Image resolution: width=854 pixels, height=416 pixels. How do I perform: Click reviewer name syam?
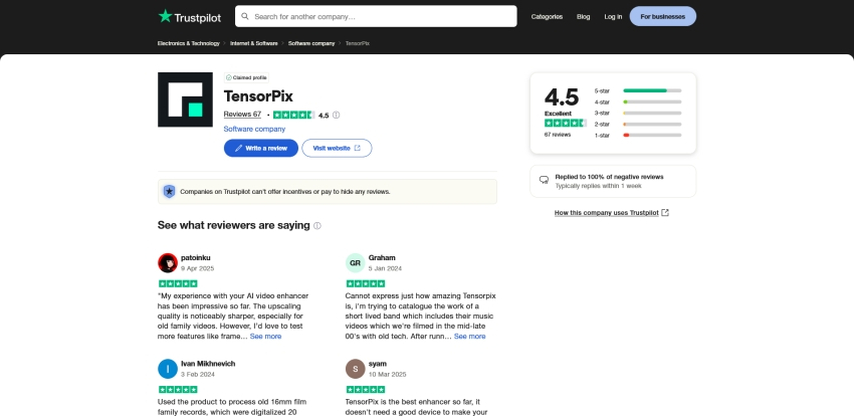pyautogui.click(x=377, y=364)
